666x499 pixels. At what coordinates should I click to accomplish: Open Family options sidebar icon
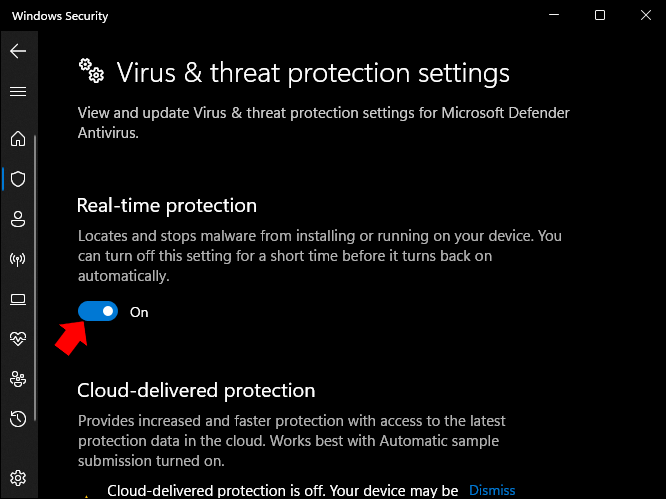18,379
